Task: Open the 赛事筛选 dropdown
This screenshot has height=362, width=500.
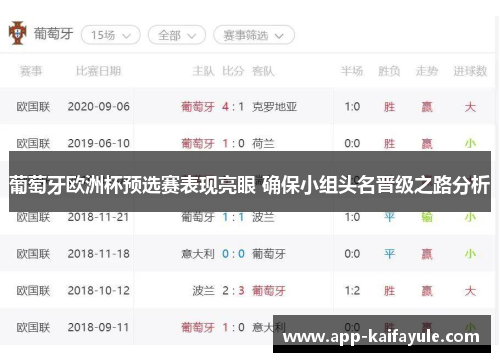Action: (x=254, y=35)
